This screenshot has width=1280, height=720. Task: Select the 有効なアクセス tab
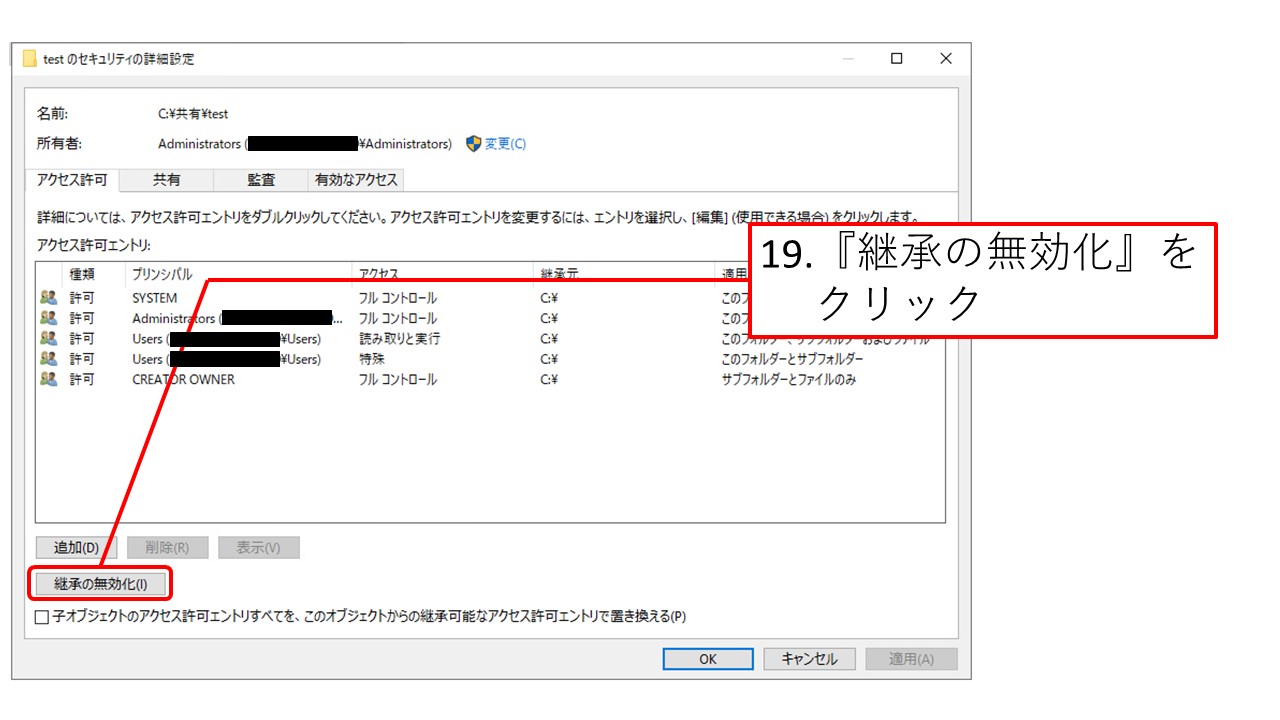point(356,180)
